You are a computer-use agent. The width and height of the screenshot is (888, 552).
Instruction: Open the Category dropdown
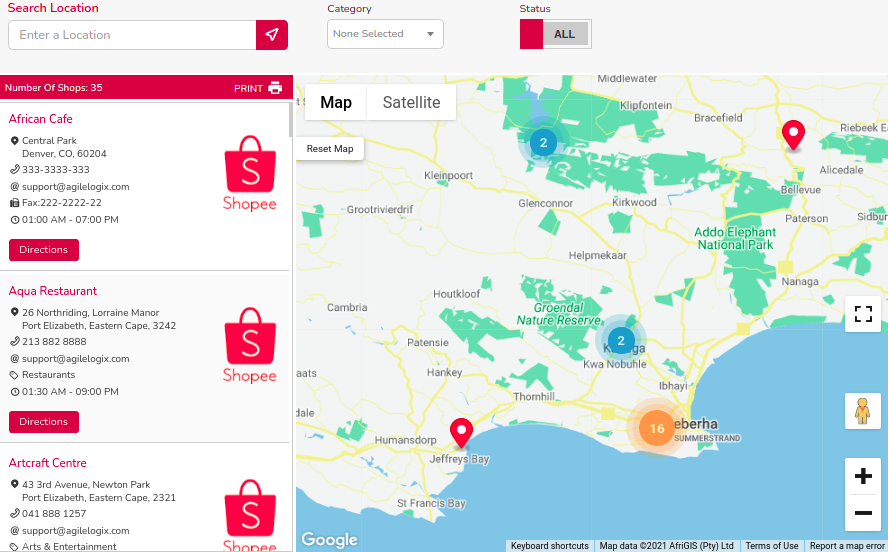(x=385, y=34)
